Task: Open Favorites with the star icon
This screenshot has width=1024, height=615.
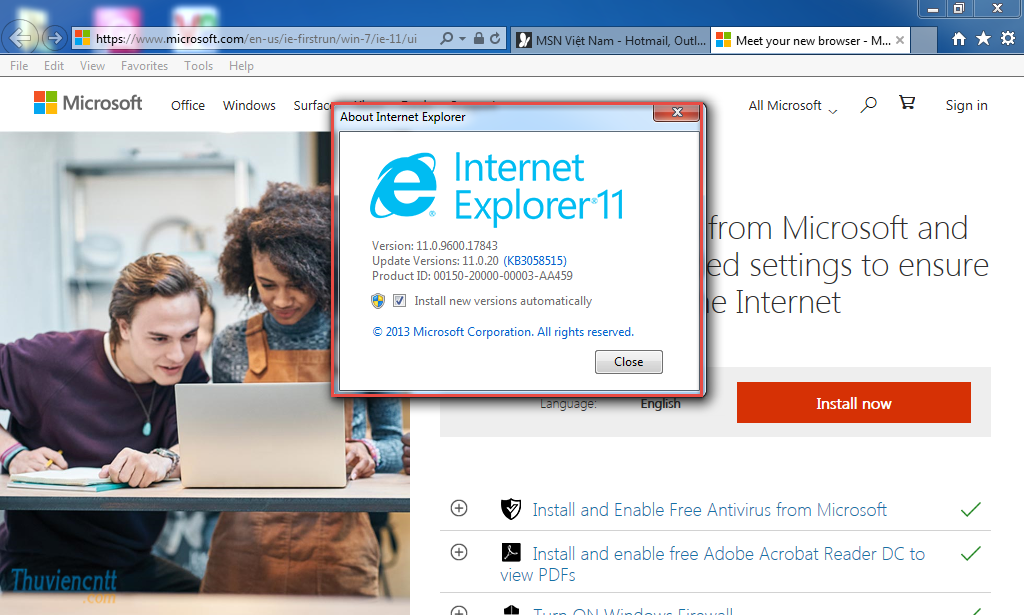Action: 983,39
